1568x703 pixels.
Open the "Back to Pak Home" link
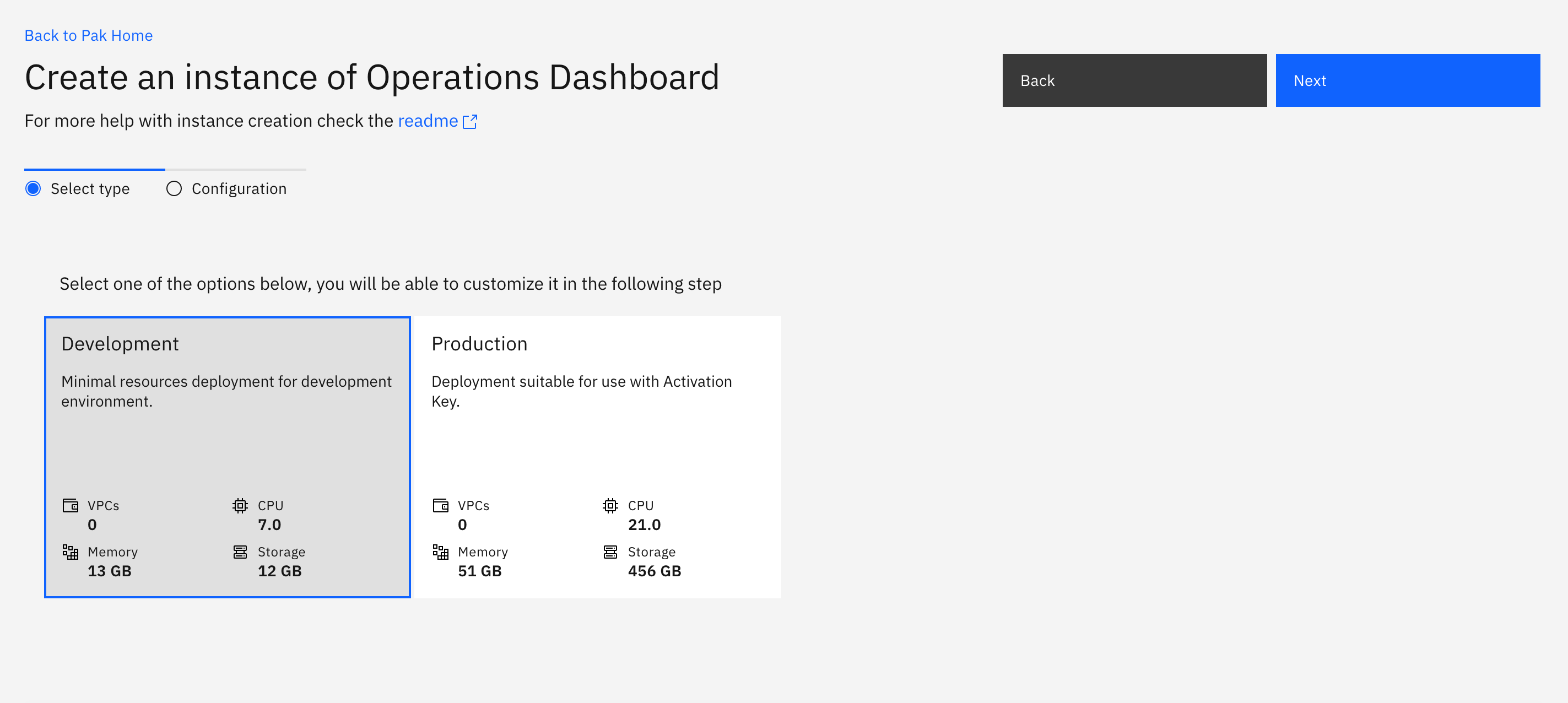[89, 35]
